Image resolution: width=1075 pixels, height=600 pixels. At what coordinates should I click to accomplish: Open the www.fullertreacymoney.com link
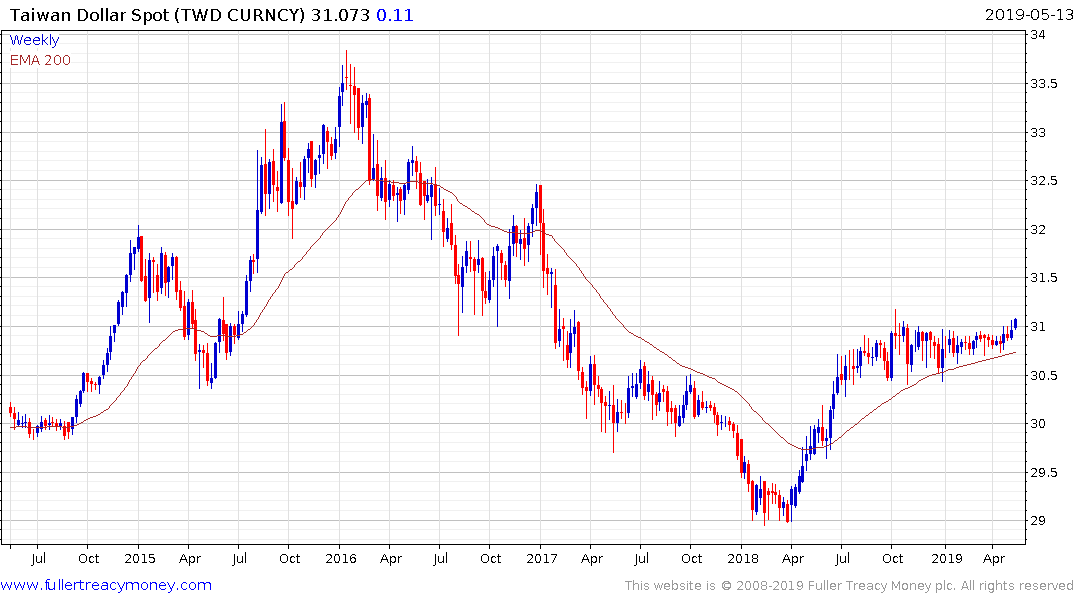point(106,585)
